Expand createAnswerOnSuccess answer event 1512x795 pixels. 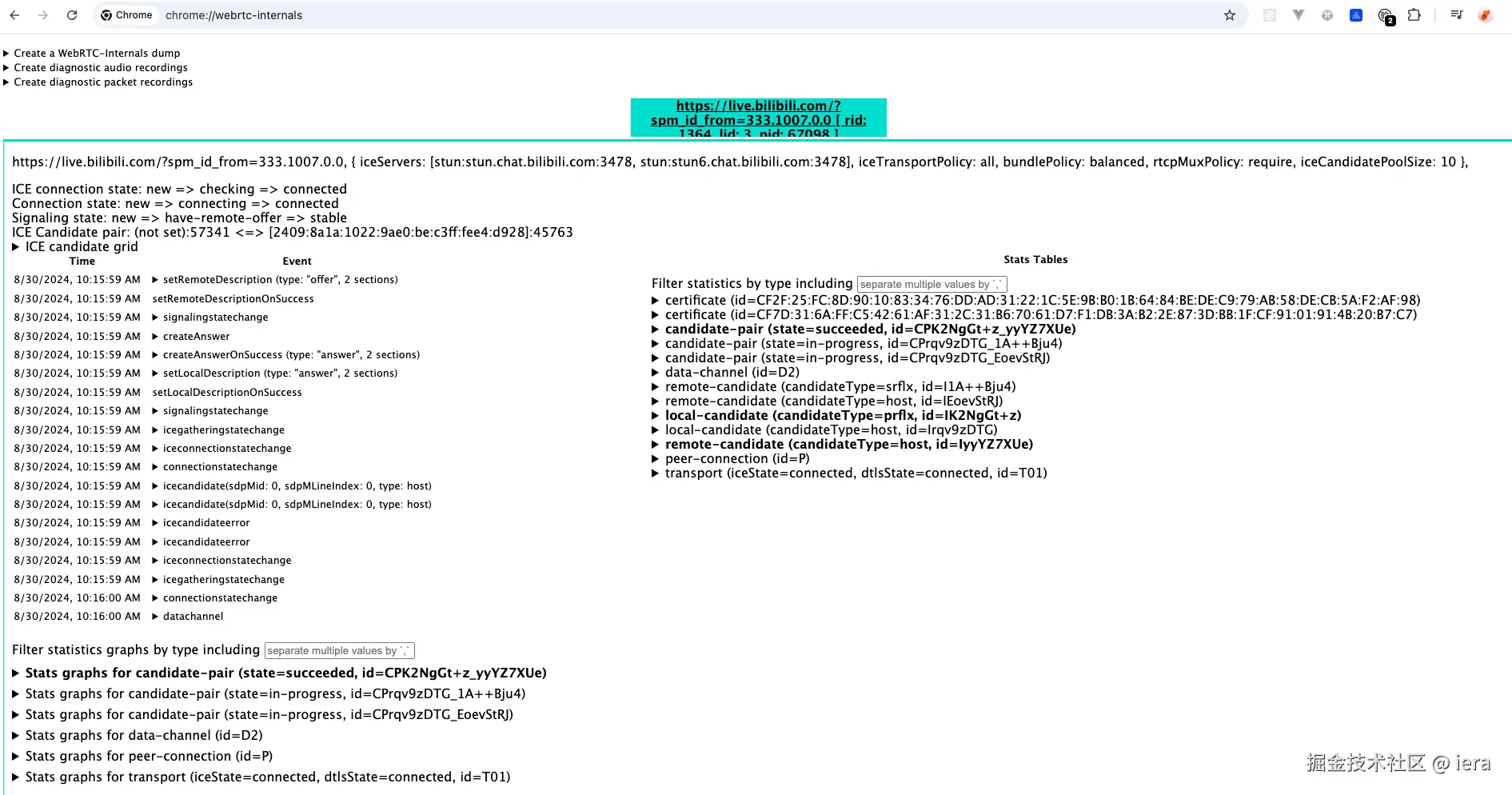pyautogui.click(x=286, y=355)
